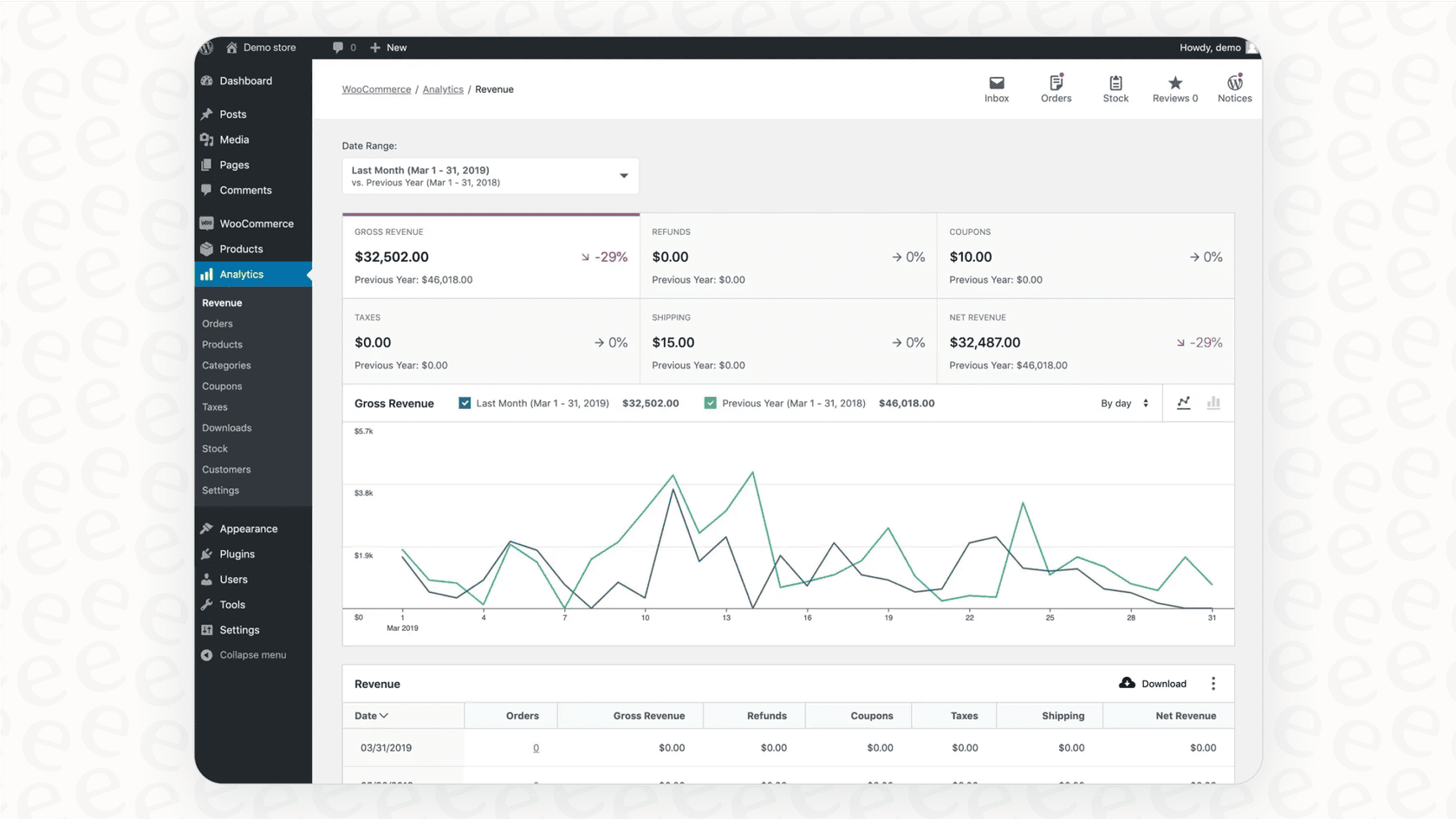1456x819 pixels.
Task: Uncheck the Last Month data series
Action: pos(465,402)
